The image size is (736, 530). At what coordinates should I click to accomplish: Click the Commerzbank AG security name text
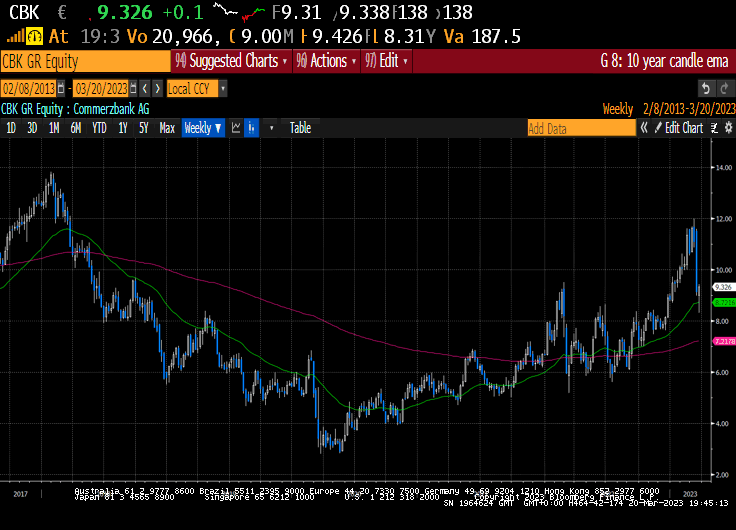click(111, 109)
